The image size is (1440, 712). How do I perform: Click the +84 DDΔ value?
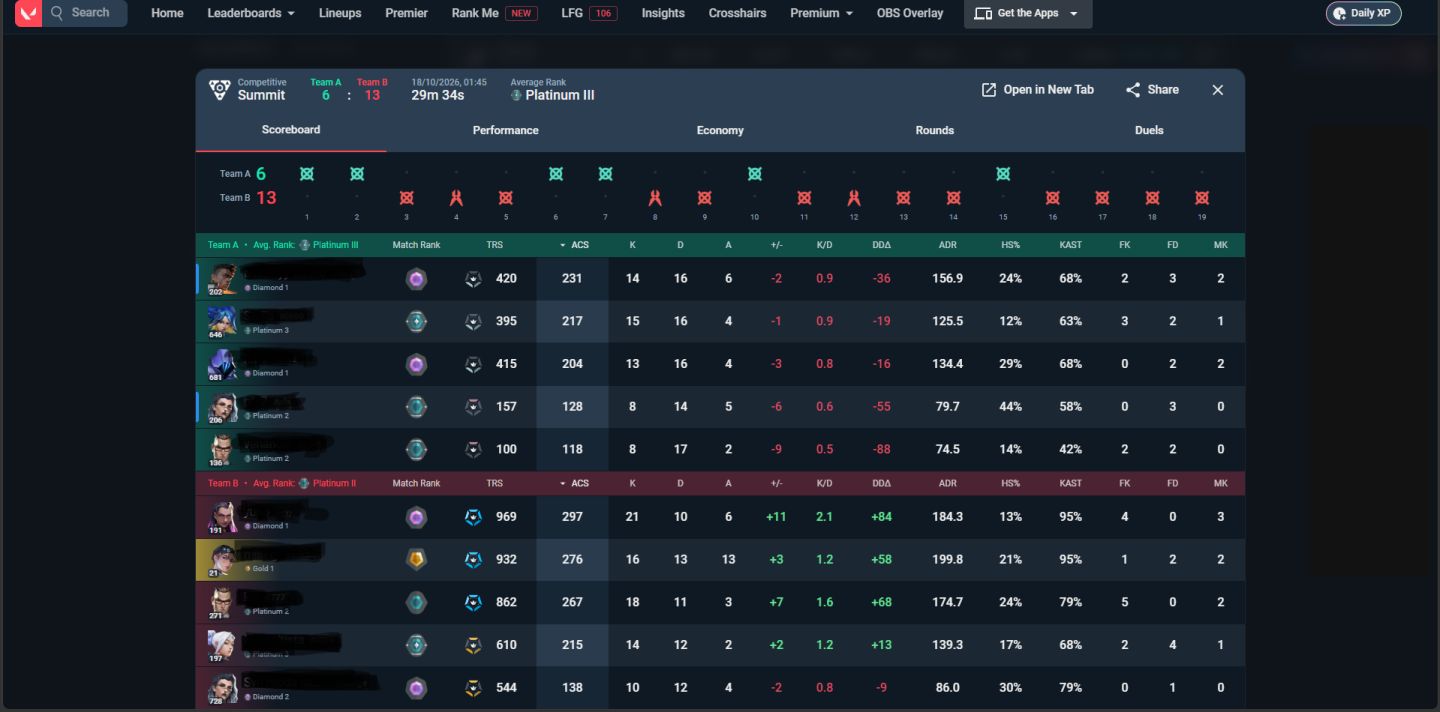(x=881, y=517)
